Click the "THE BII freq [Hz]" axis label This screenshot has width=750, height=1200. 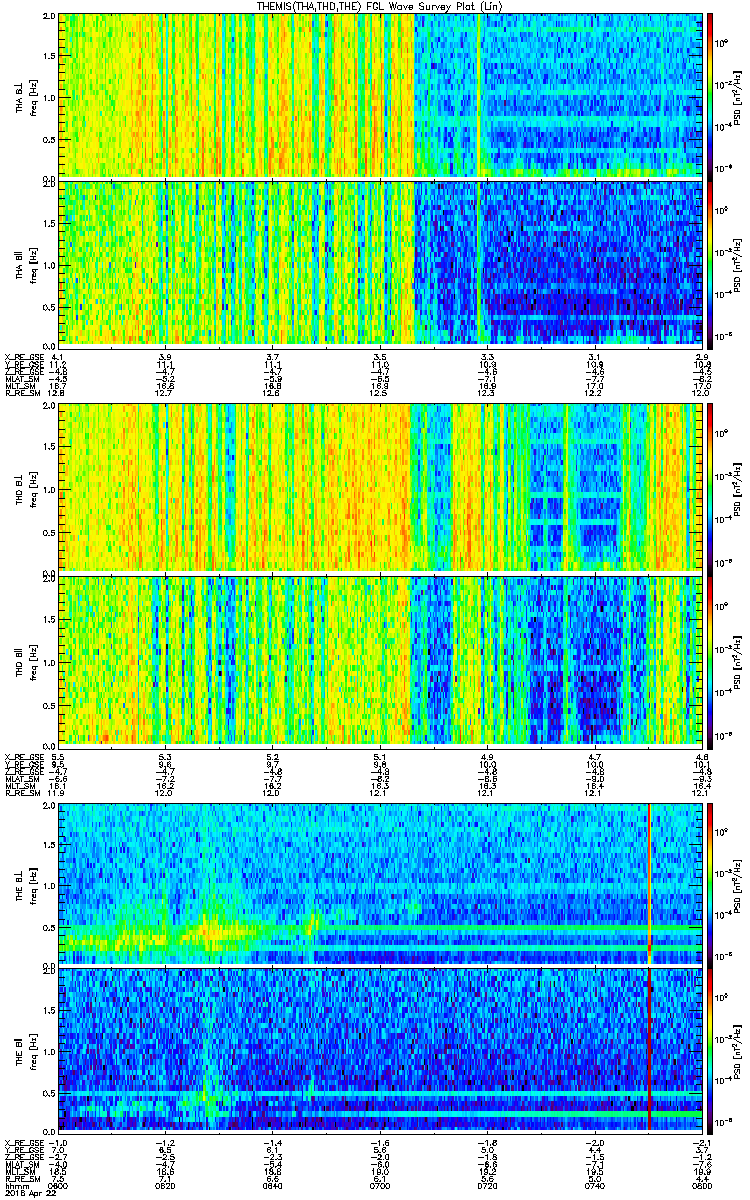pos(25,1050)
